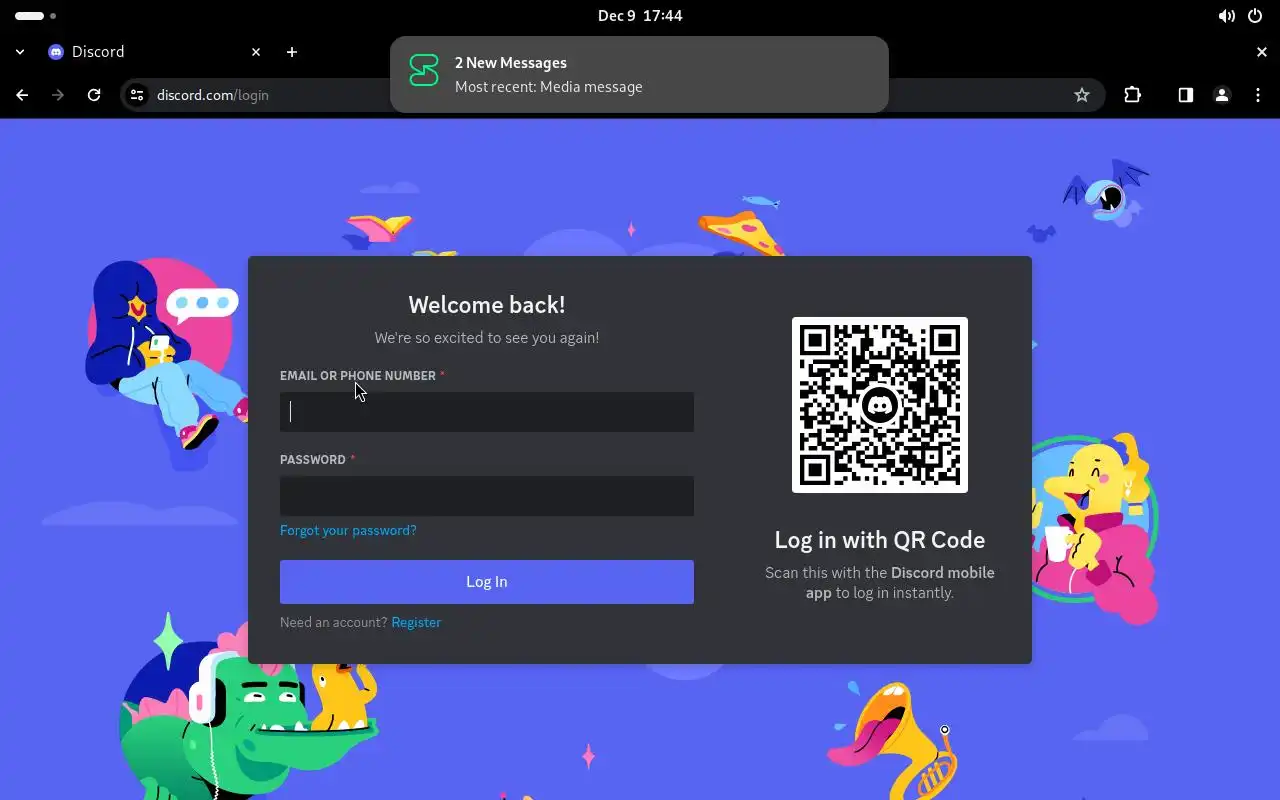Image resolution: width=1280 pixels, height=800 pixels.
Task: Open the browser three-dot menu
Action: click(x=1258, y=95)
